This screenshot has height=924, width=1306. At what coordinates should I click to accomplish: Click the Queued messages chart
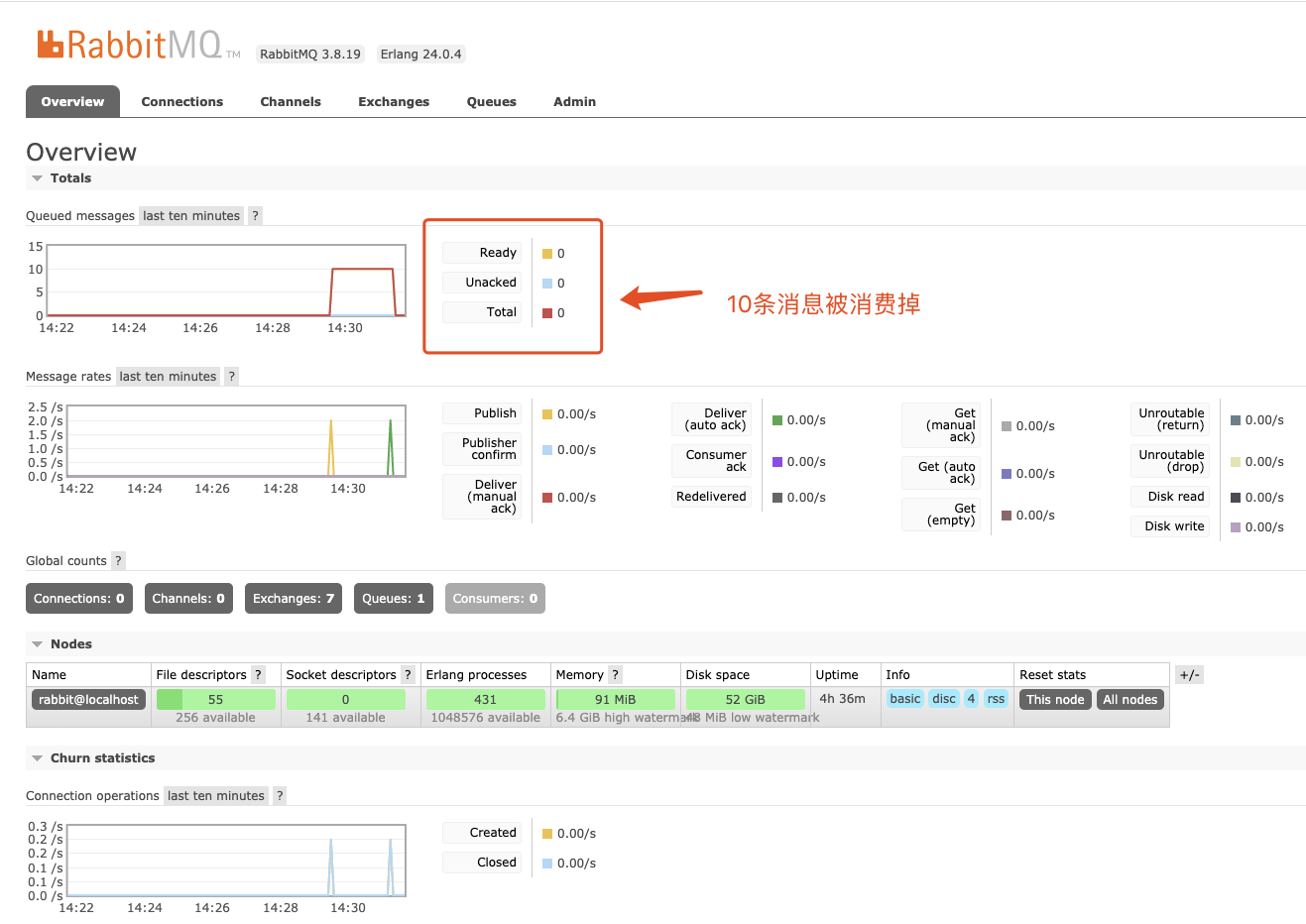[227, 282]
